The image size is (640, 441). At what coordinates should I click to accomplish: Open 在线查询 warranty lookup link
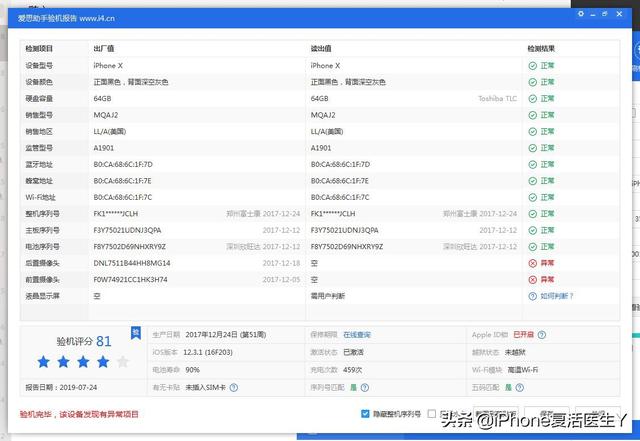pos(357,335)
